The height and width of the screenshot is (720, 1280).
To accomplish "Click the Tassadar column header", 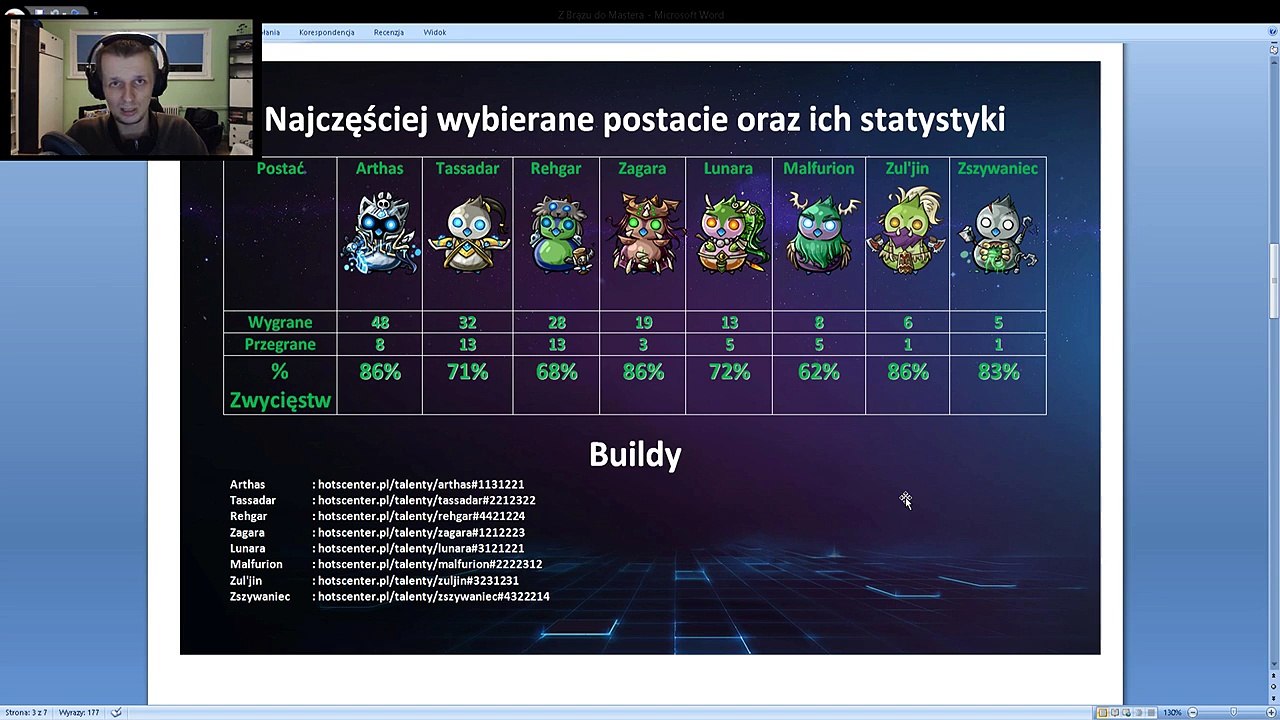I will tap(467, 169).
